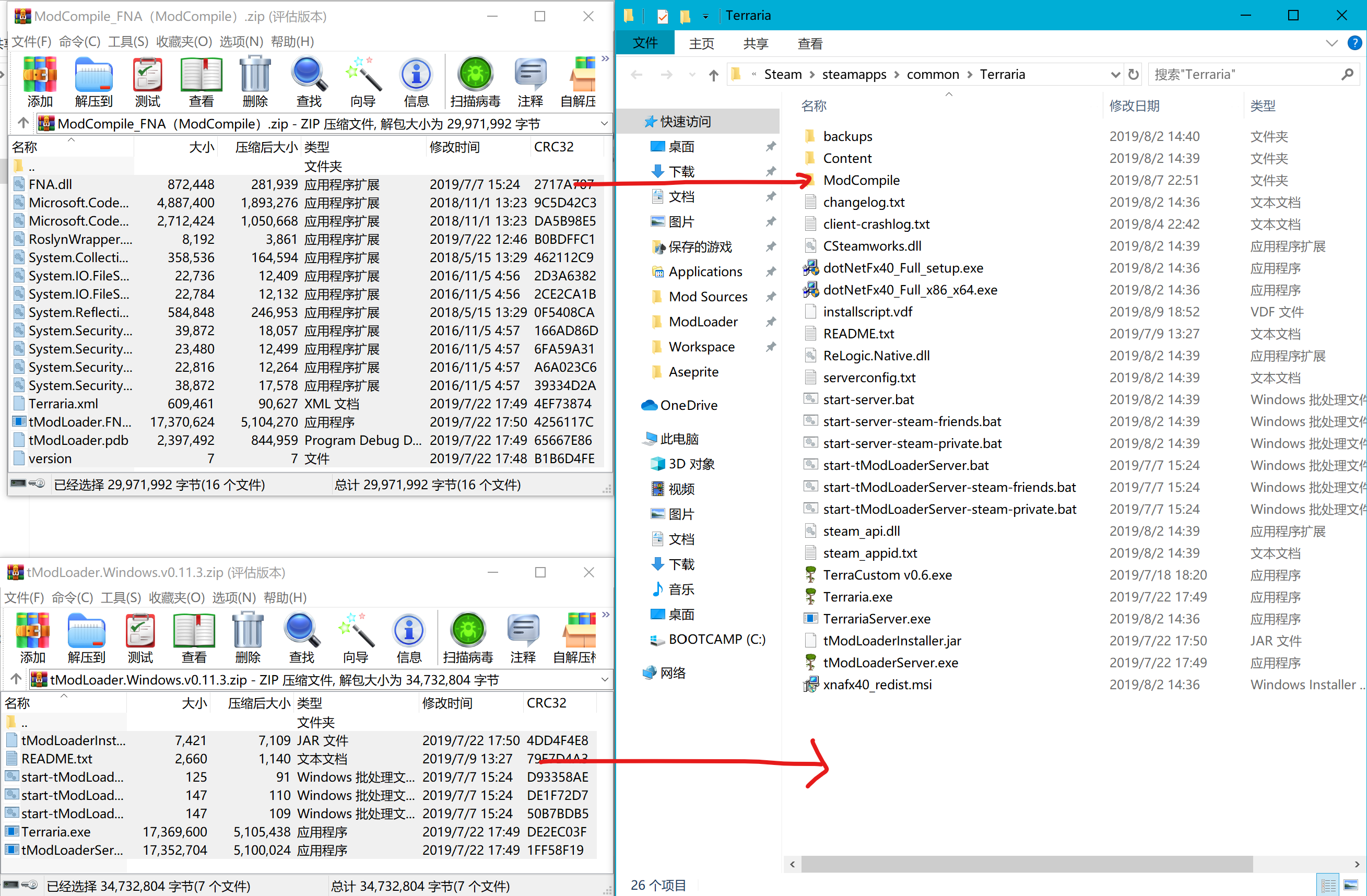The width and height of the screenshot is (1367, 896).
Task: Open Commands menu in ModCompile_FNA window
Action: pyautogui.click(x=79, y=41)
